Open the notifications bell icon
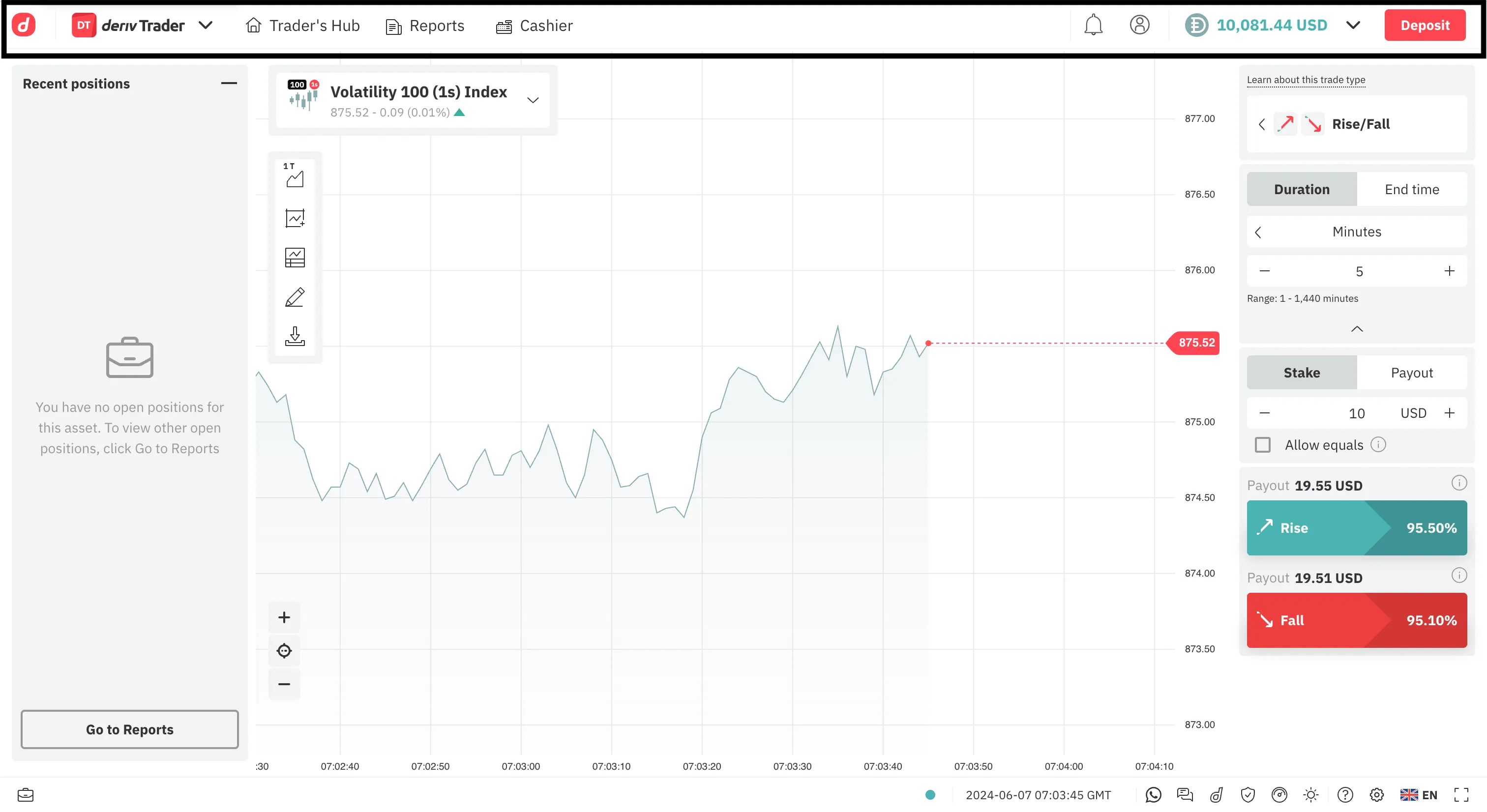 (x=1092, y=26)
